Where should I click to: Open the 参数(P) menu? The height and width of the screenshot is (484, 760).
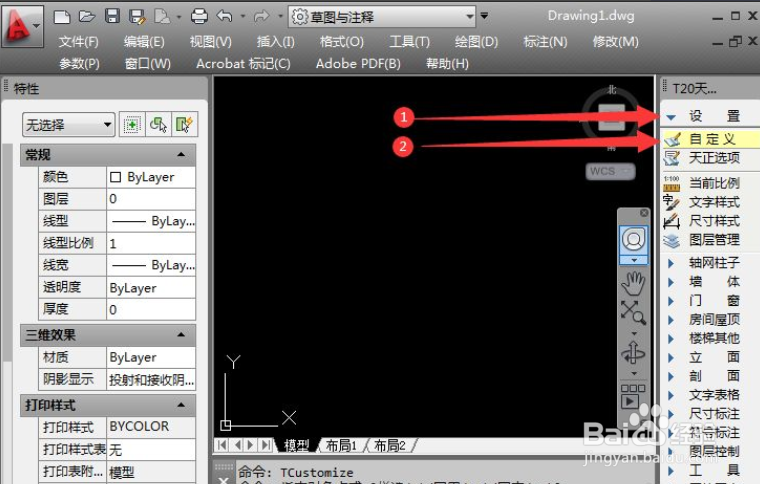[79, 63]
